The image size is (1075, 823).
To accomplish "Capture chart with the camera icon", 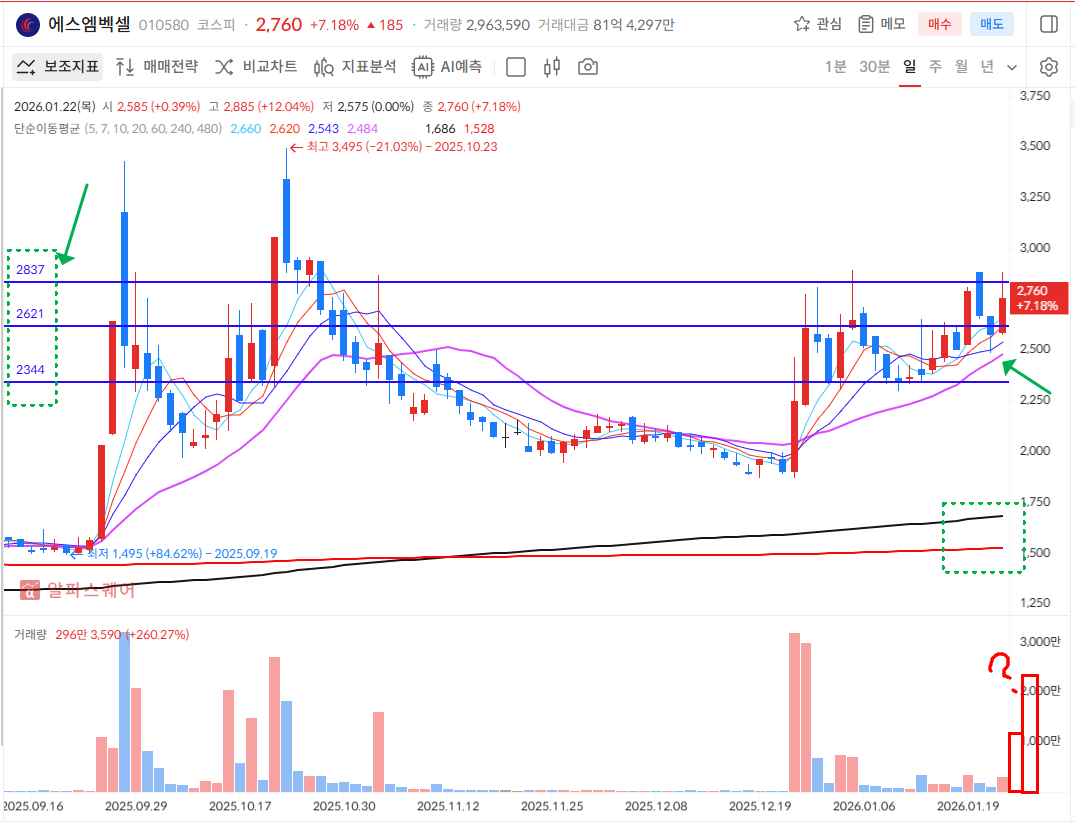I will [588, 67].
